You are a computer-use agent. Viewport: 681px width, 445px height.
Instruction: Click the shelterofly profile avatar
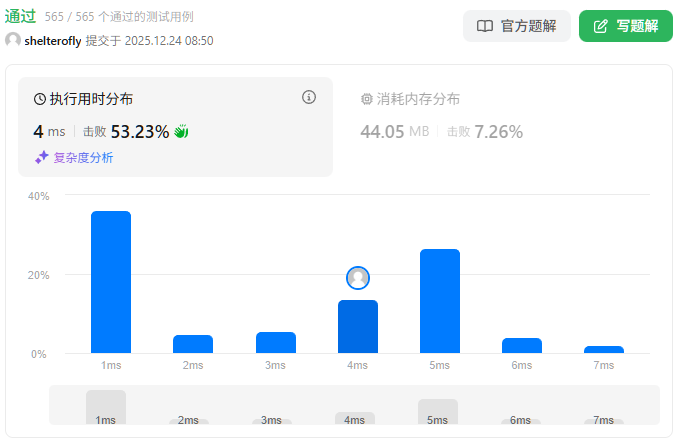coord(13,40)
